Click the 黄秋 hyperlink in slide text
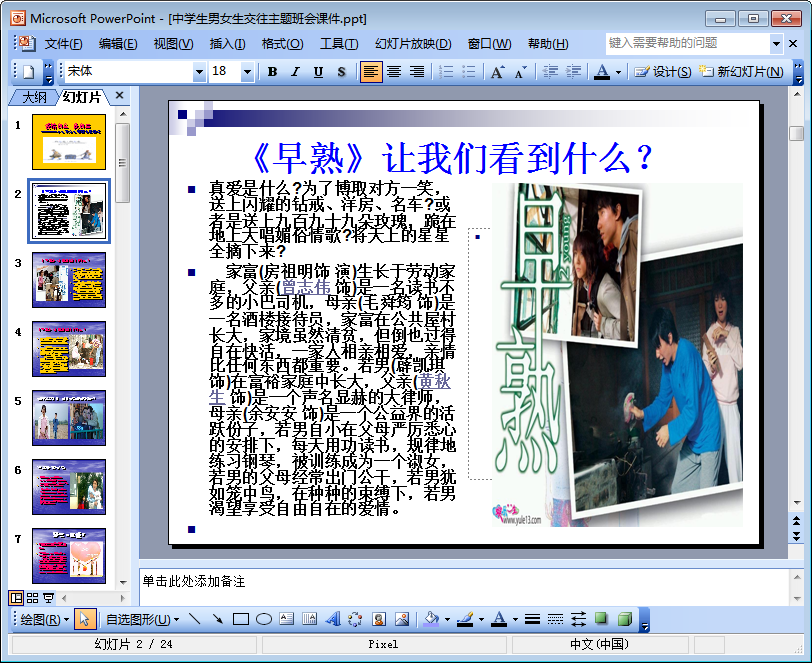 434,381
